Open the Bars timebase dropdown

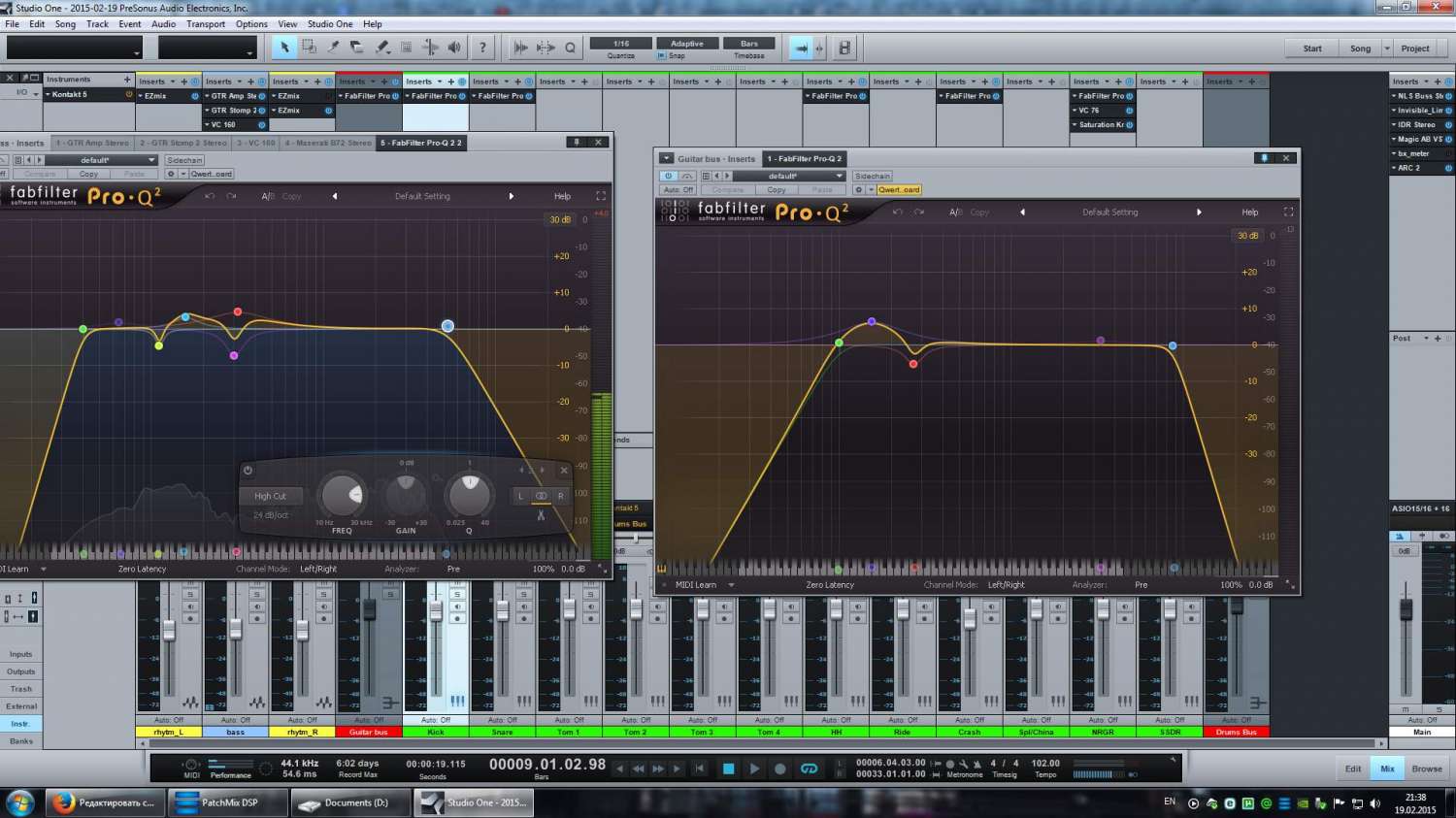749,44
